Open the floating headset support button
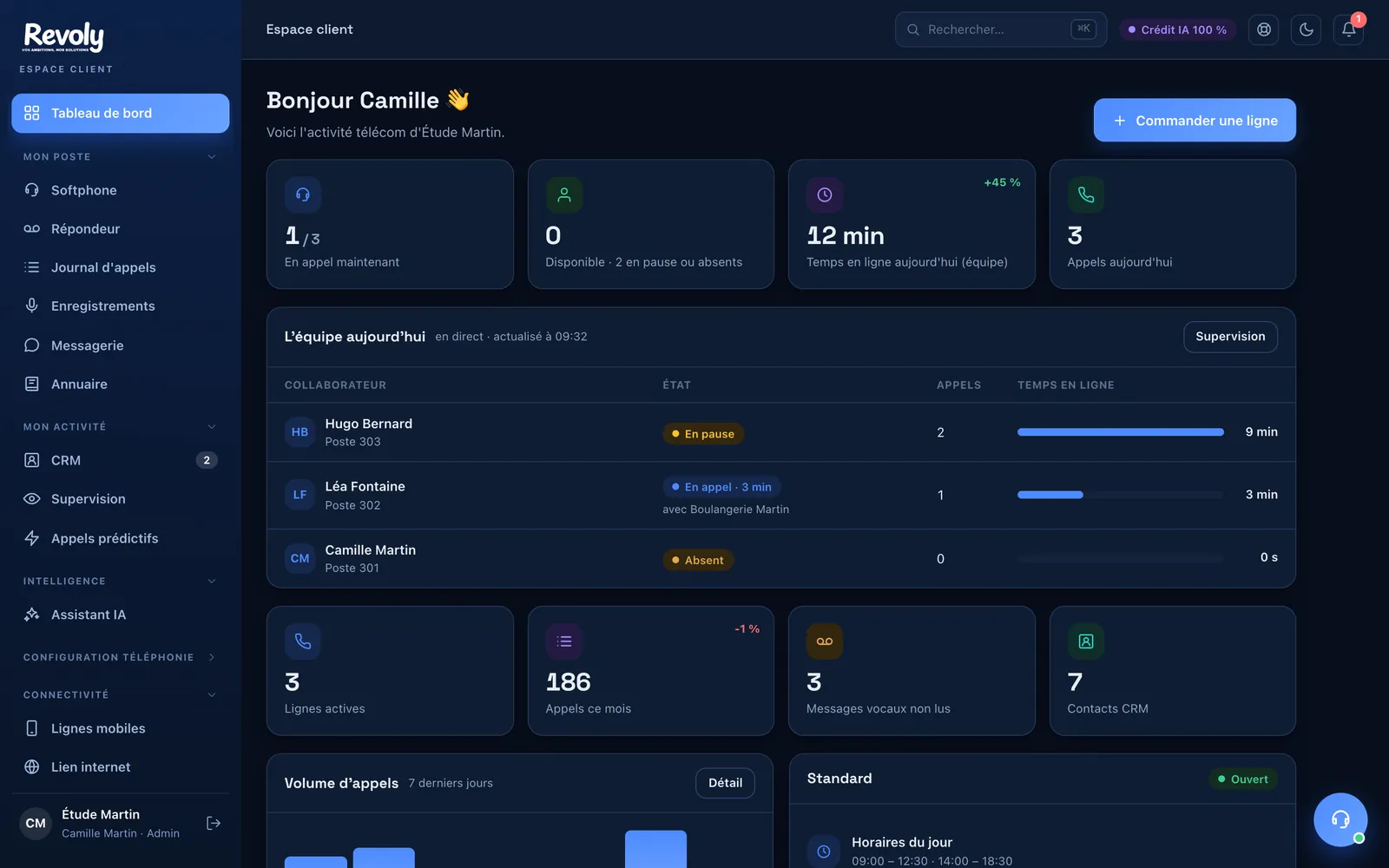The width and height of the screenshot is (1389, 868). point(1340,819)
